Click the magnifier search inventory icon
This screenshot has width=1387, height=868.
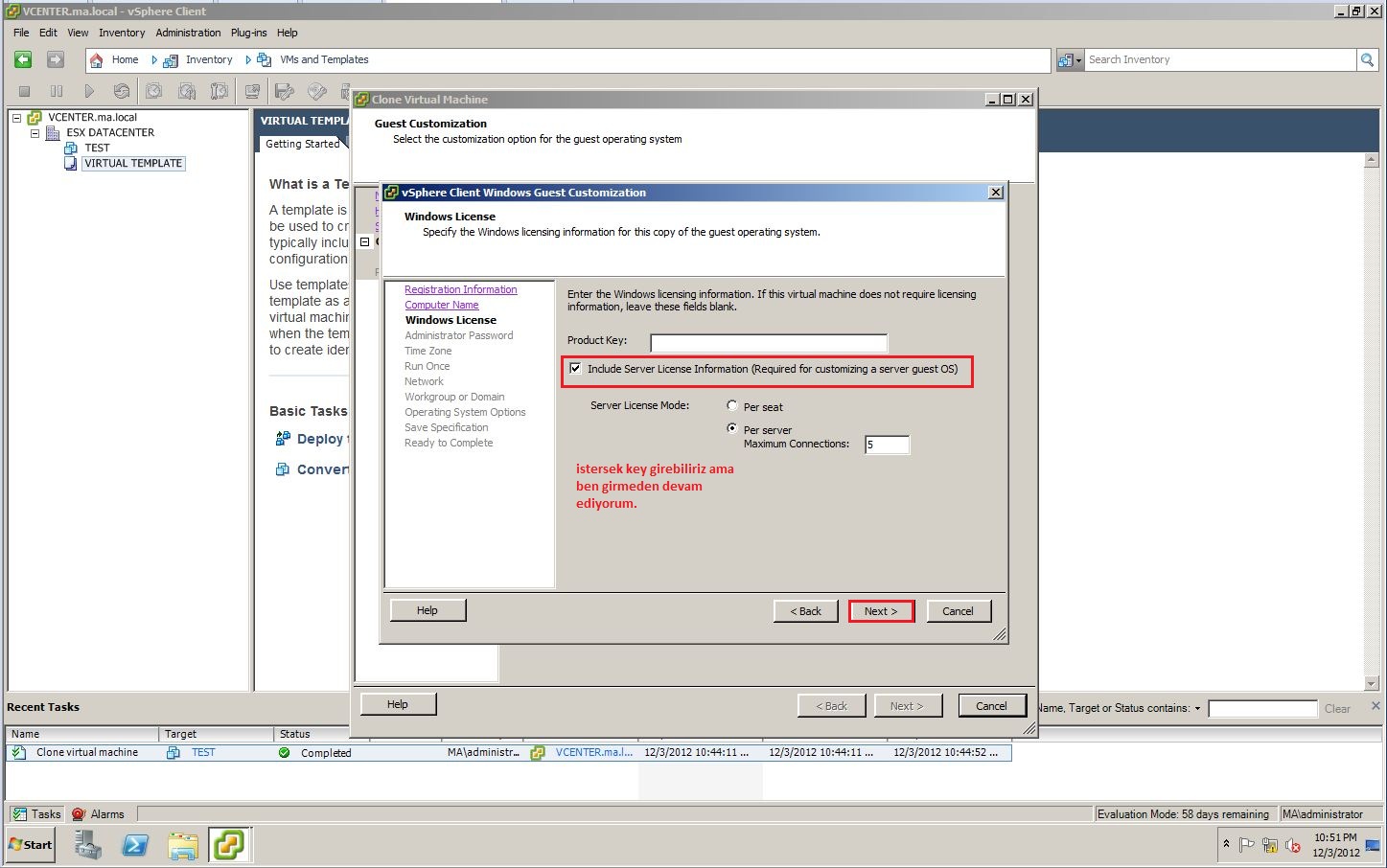pos(1367,59)
